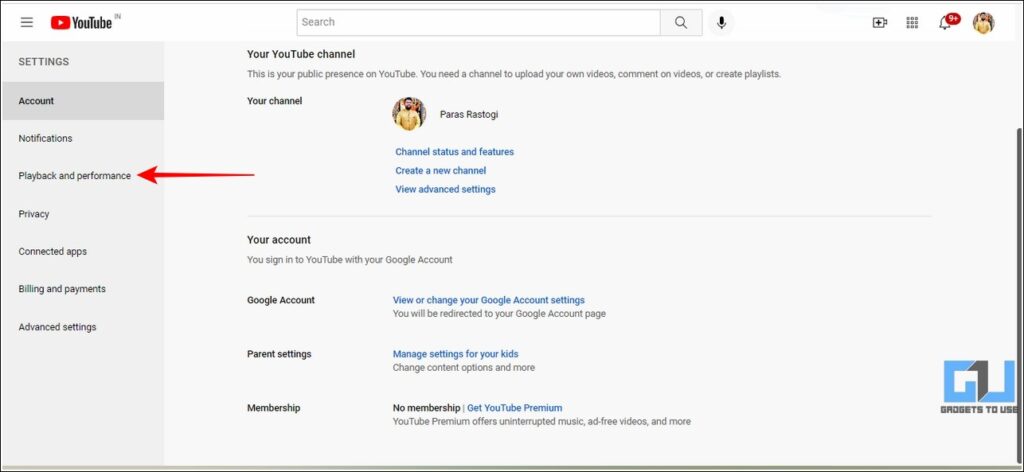Open Channel status and features link
Screen dimensions: 1024x472
455,151
